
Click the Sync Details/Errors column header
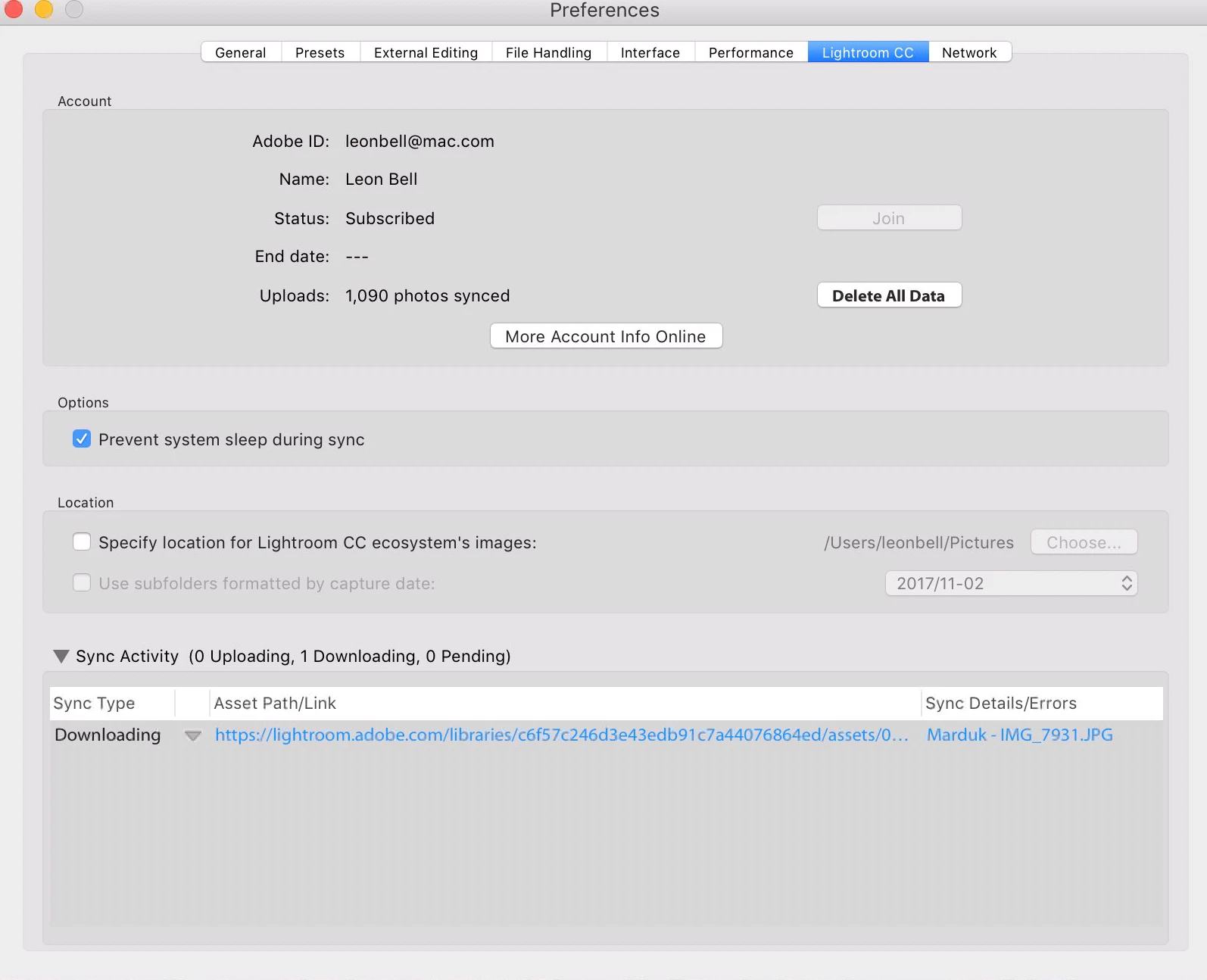[x=1042, y=703]
